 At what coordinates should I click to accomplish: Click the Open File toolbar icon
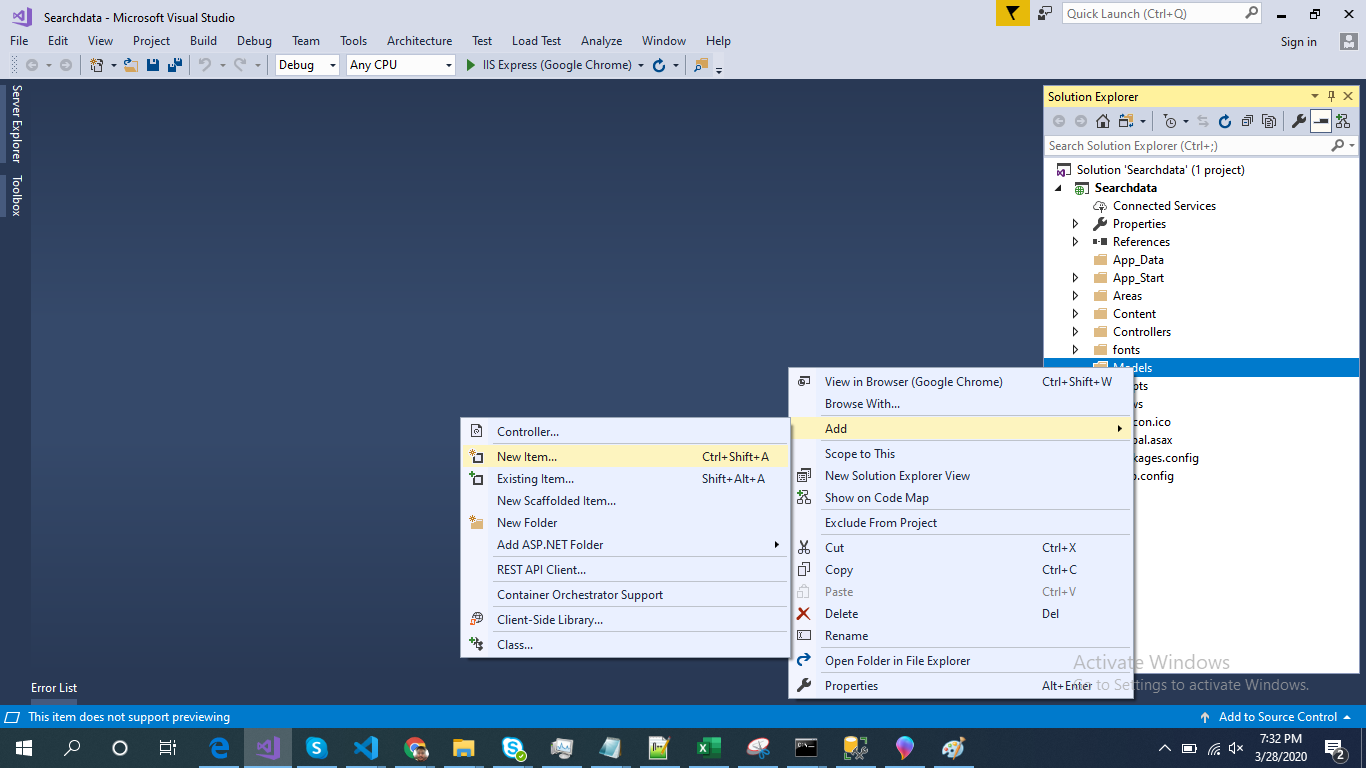(130, 65)
